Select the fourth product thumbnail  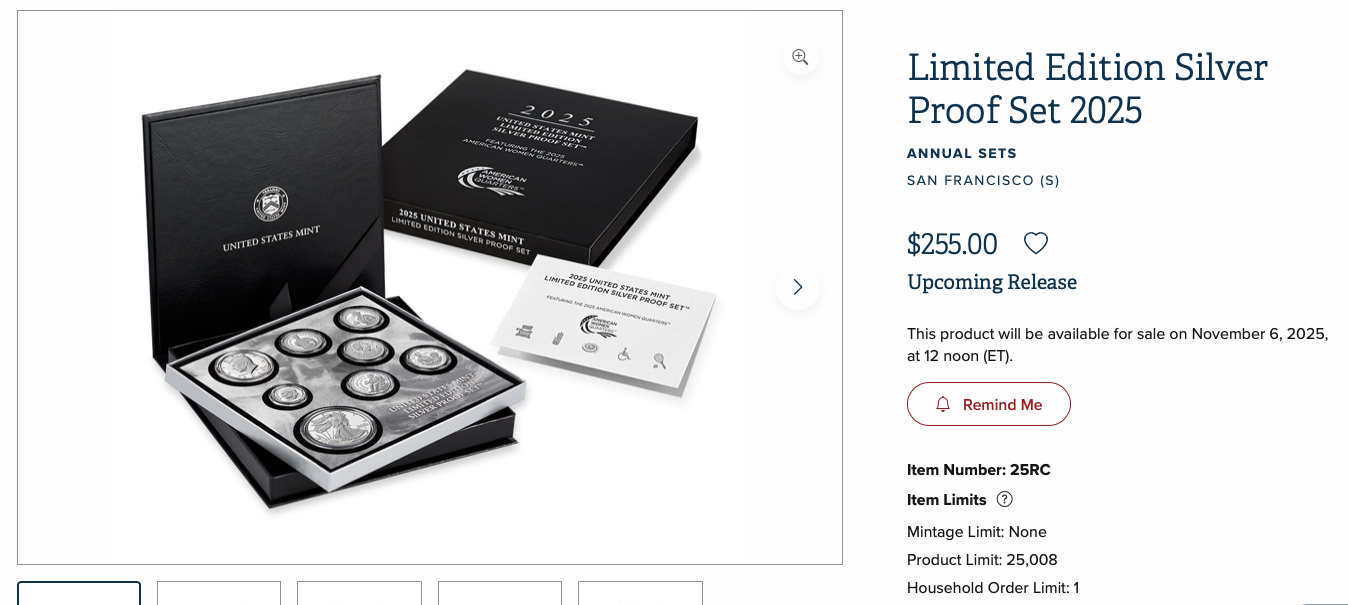tap(500, 593)
